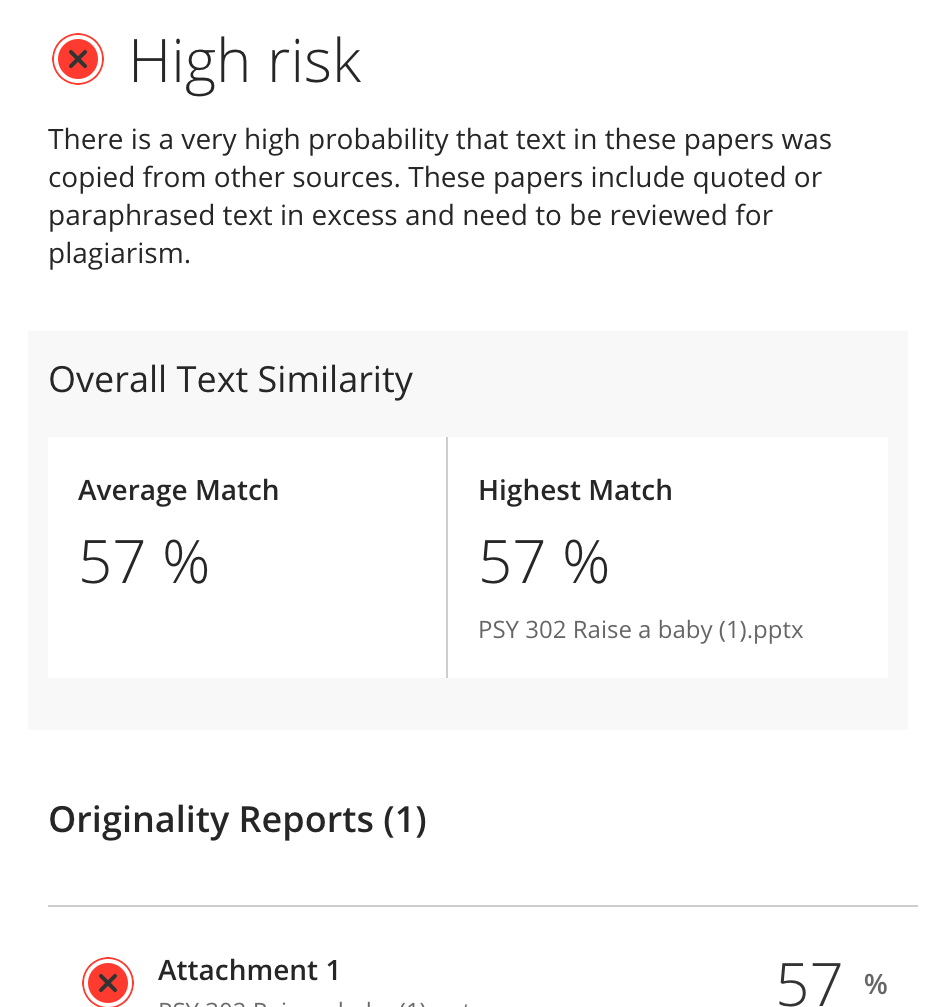
Task: Click the gray Overall Text Similarity panel background
Action: click(x=468, y=703)
